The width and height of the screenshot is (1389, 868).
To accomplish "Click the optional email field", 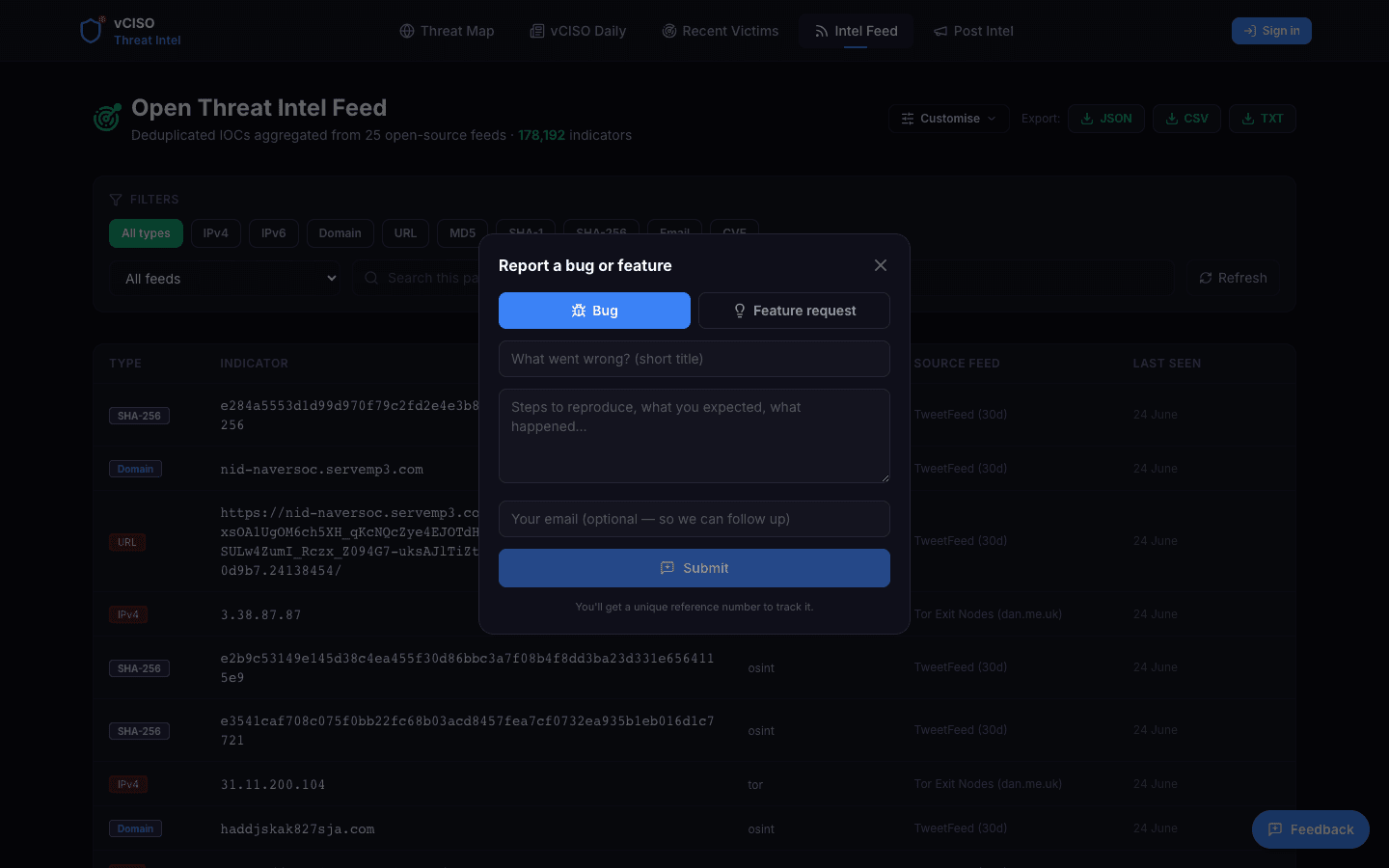I will click(x=694, y=519).
